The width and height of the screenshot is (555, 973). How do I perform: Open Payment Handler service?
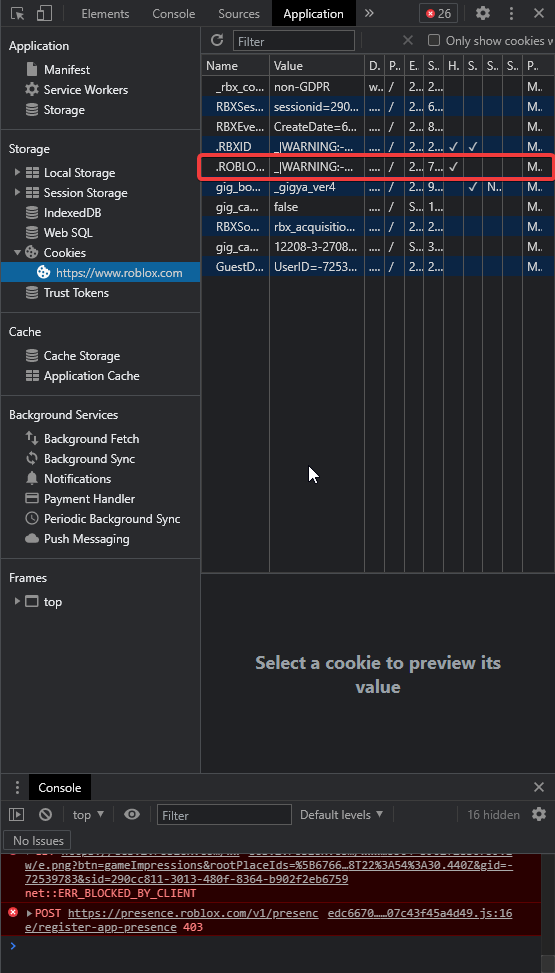89,498
